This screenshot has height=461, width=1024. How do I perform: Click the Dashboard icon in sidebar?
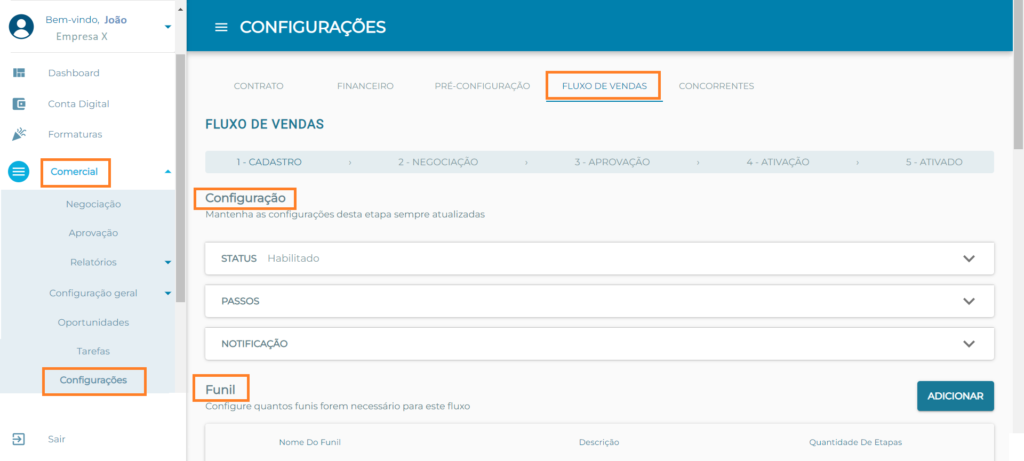(19, 72)
